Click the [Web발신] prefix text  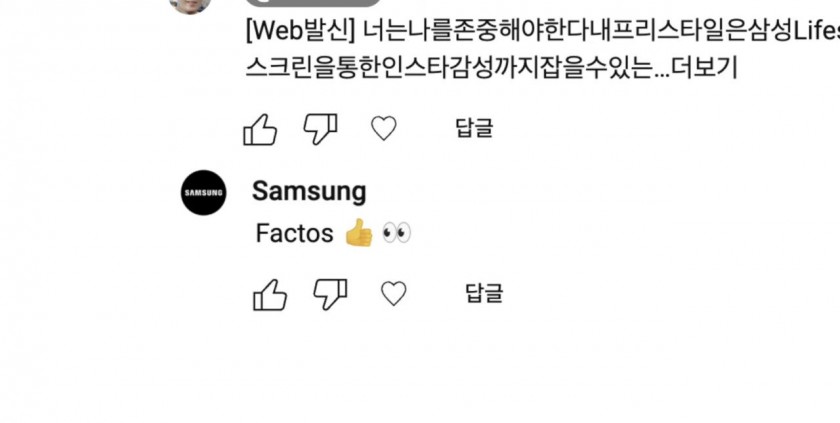(x=301, y=32)
